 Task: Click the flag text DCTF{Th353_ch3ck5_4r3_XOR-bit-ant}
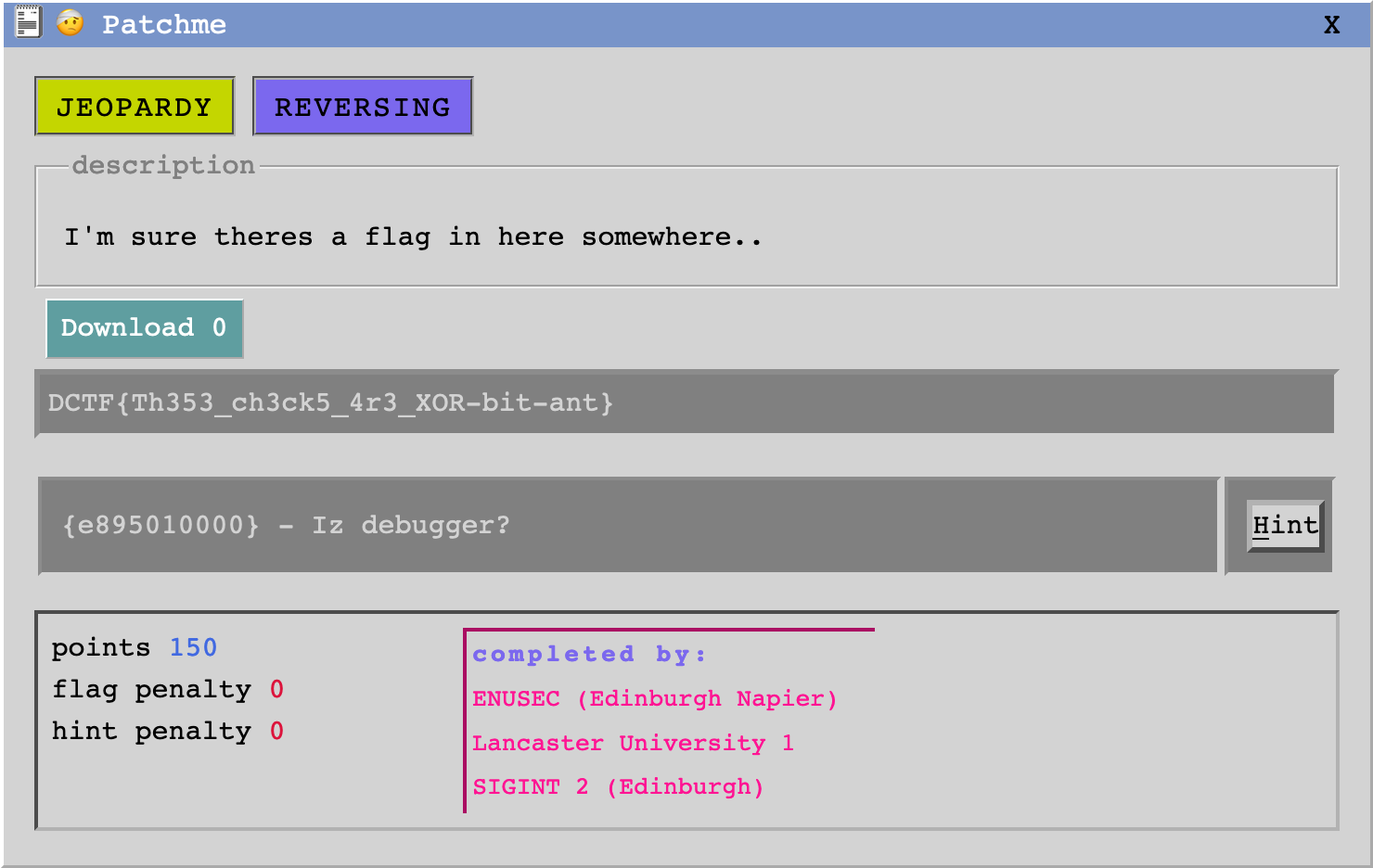[330, 402]
